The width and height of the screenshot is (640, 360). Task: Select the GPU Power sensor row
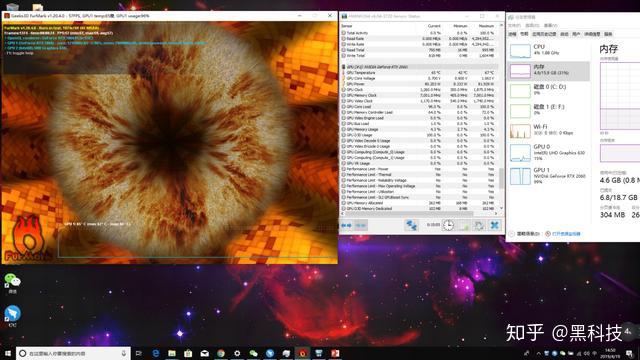pyautogui.click(x=420, y=84)
